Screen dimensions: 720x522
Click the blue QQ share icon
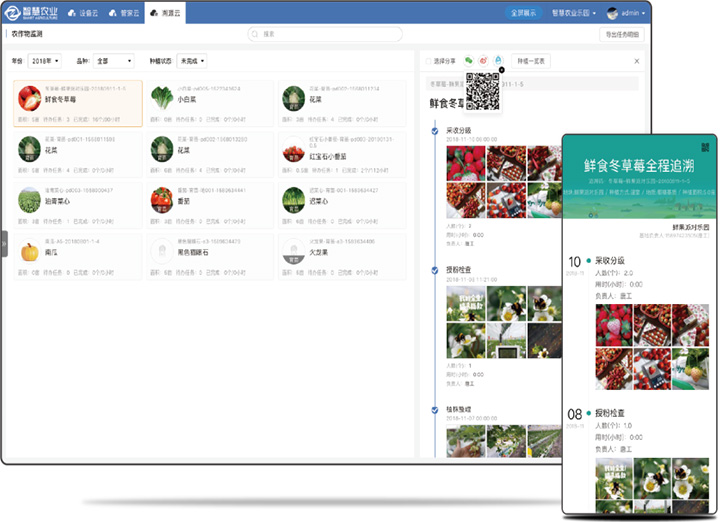click(498, 61)
